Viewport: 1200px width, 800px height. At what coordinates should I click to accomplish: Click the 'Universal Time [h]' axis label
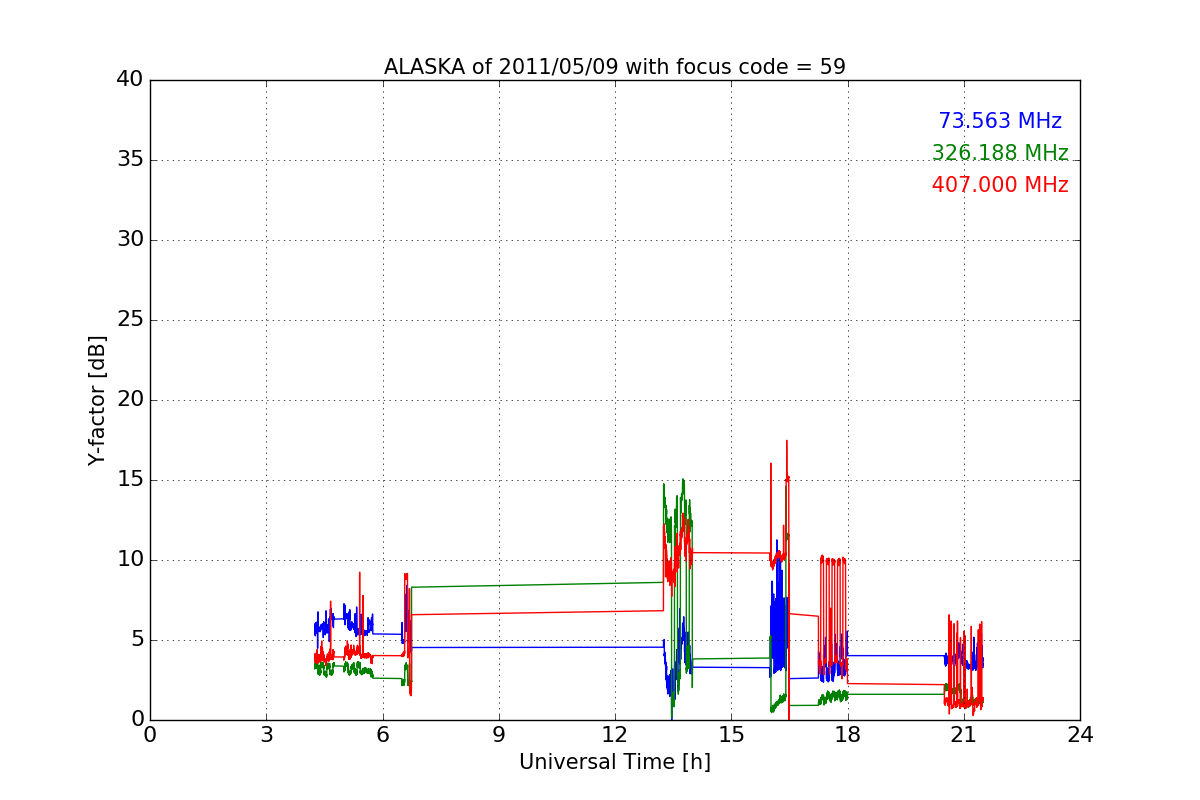615,762
